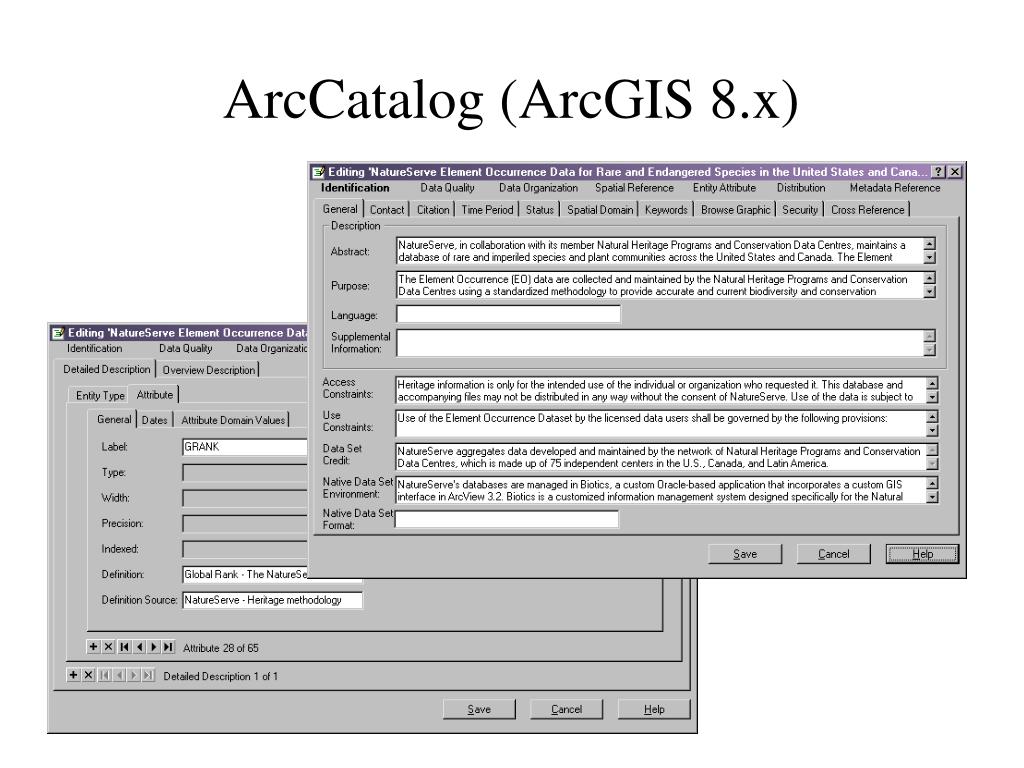Switch to the Status tab

click(539, 210)
